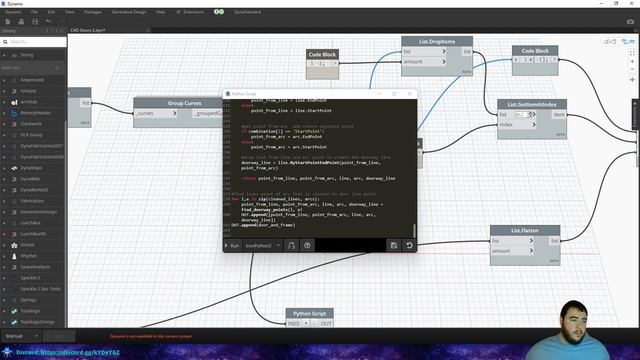This screenshot has width=640, height=360.
Task: Click the greyed Run button in status bar
Action: 59,336
